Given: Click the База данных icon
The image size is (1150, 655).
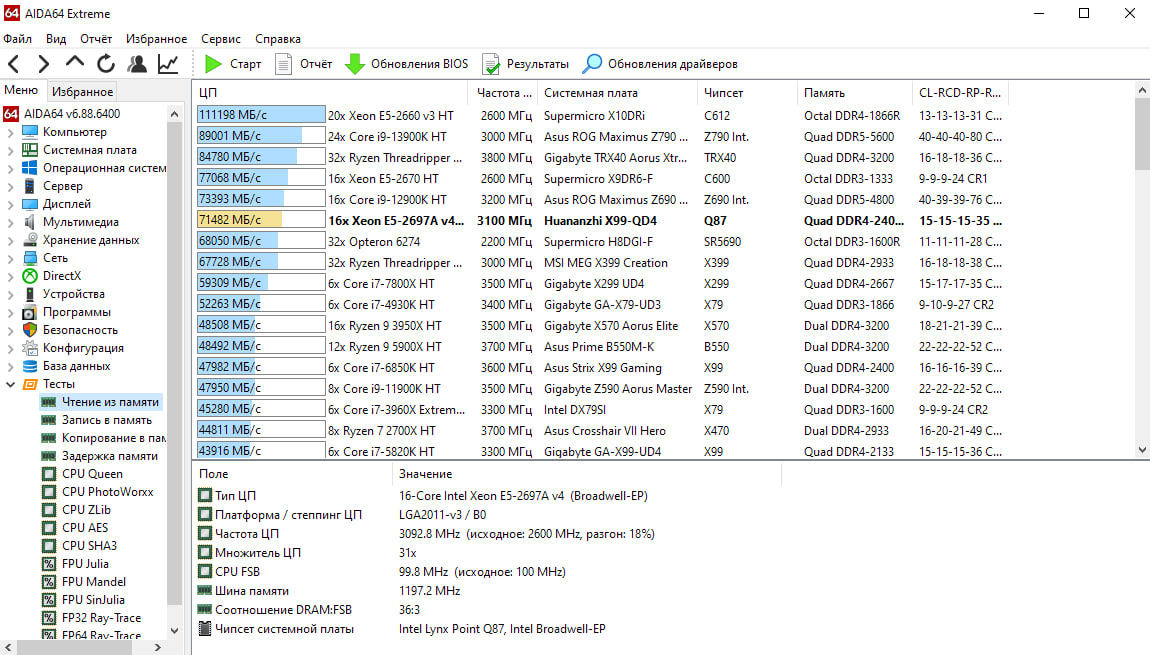Looking at the screenshot, I should (x=30, y=366).
